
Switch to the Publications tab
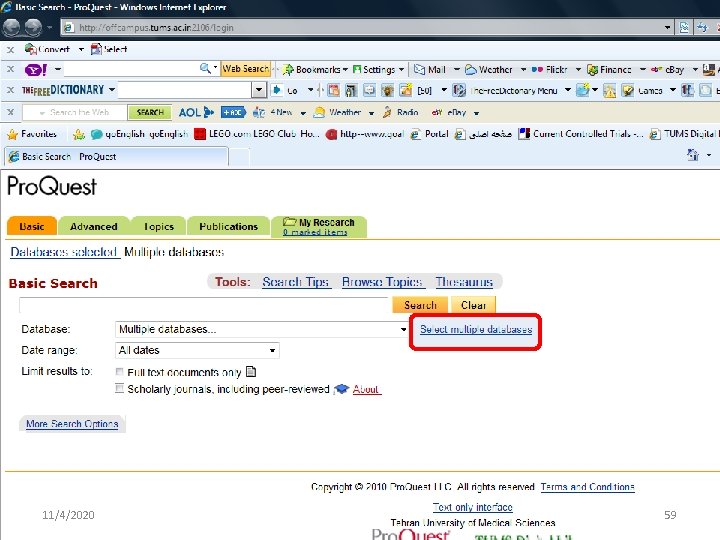point(228,226)
